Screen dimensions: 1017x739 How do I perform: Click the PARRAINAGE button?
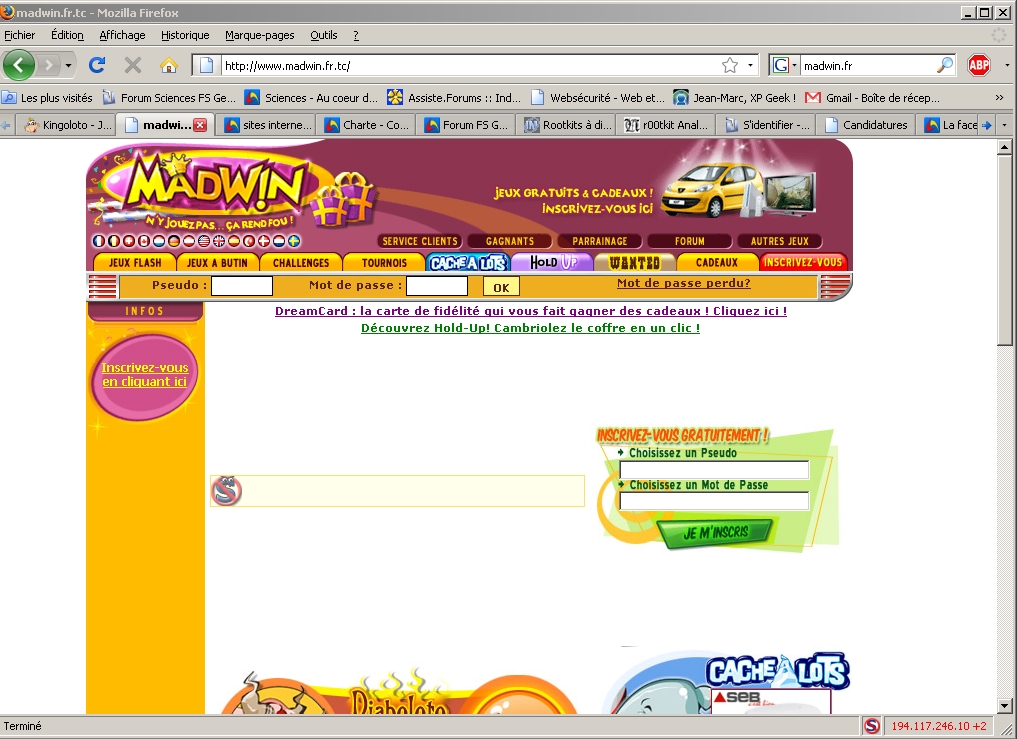pyautogui.click(x=599, y=241)
